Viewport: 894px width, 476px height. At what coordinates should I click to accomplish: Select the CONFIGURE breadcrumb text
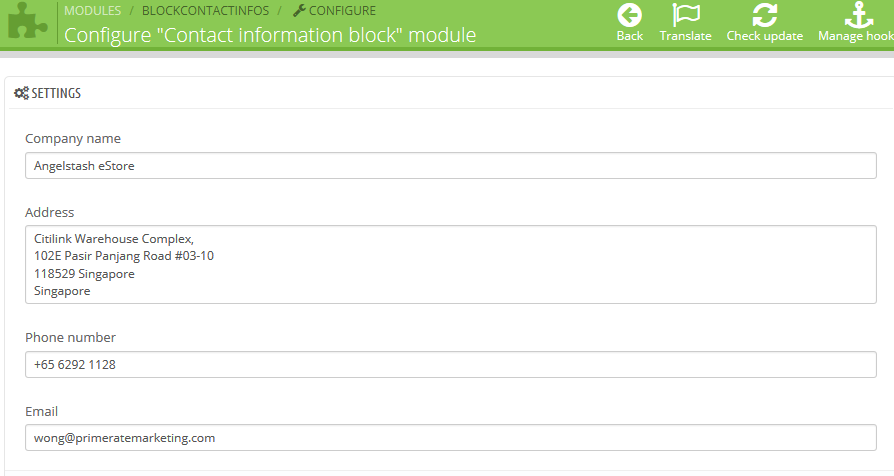coord(342,11)
